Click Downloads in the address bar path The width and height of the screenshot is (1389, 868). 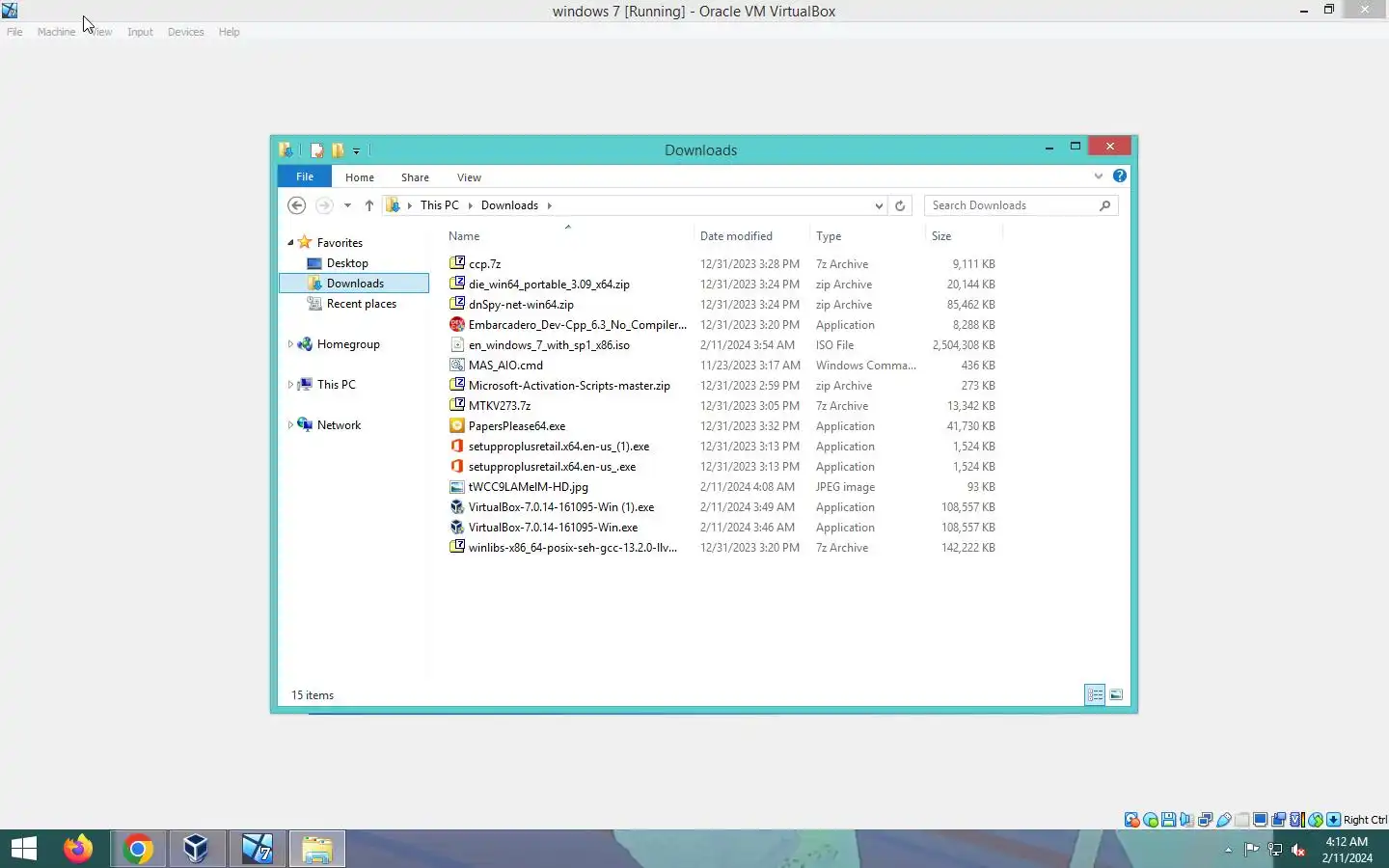coord(509,205)
